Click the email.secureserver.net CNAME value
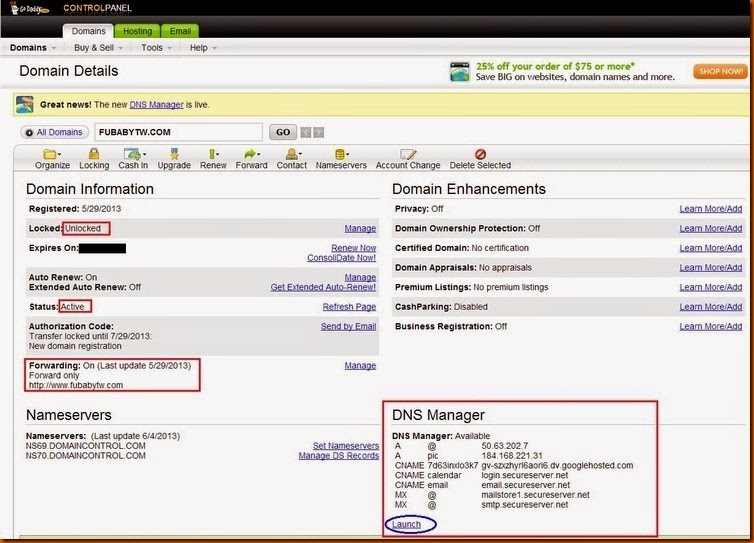This screenshot has height=543, width=754. coord(526,485)
